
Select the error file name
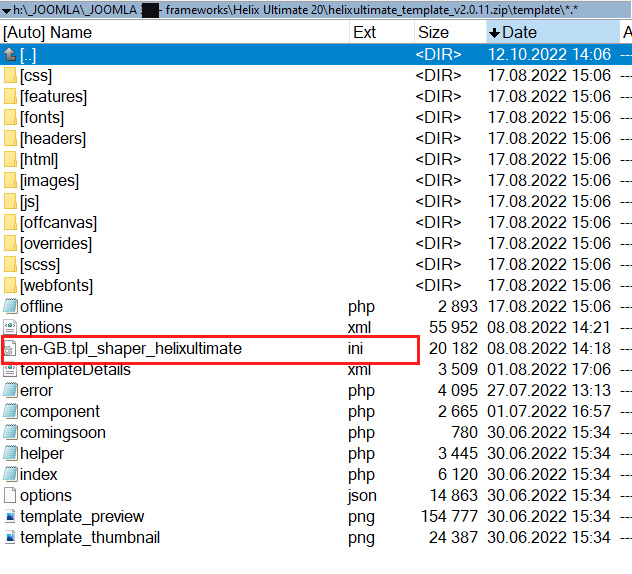pos(37,391)
